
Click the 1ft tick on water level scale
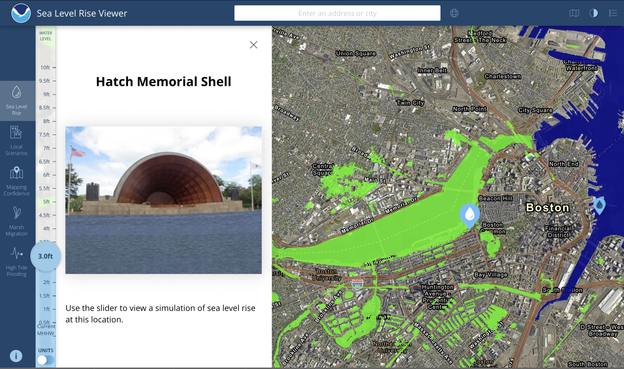[47, 309]
